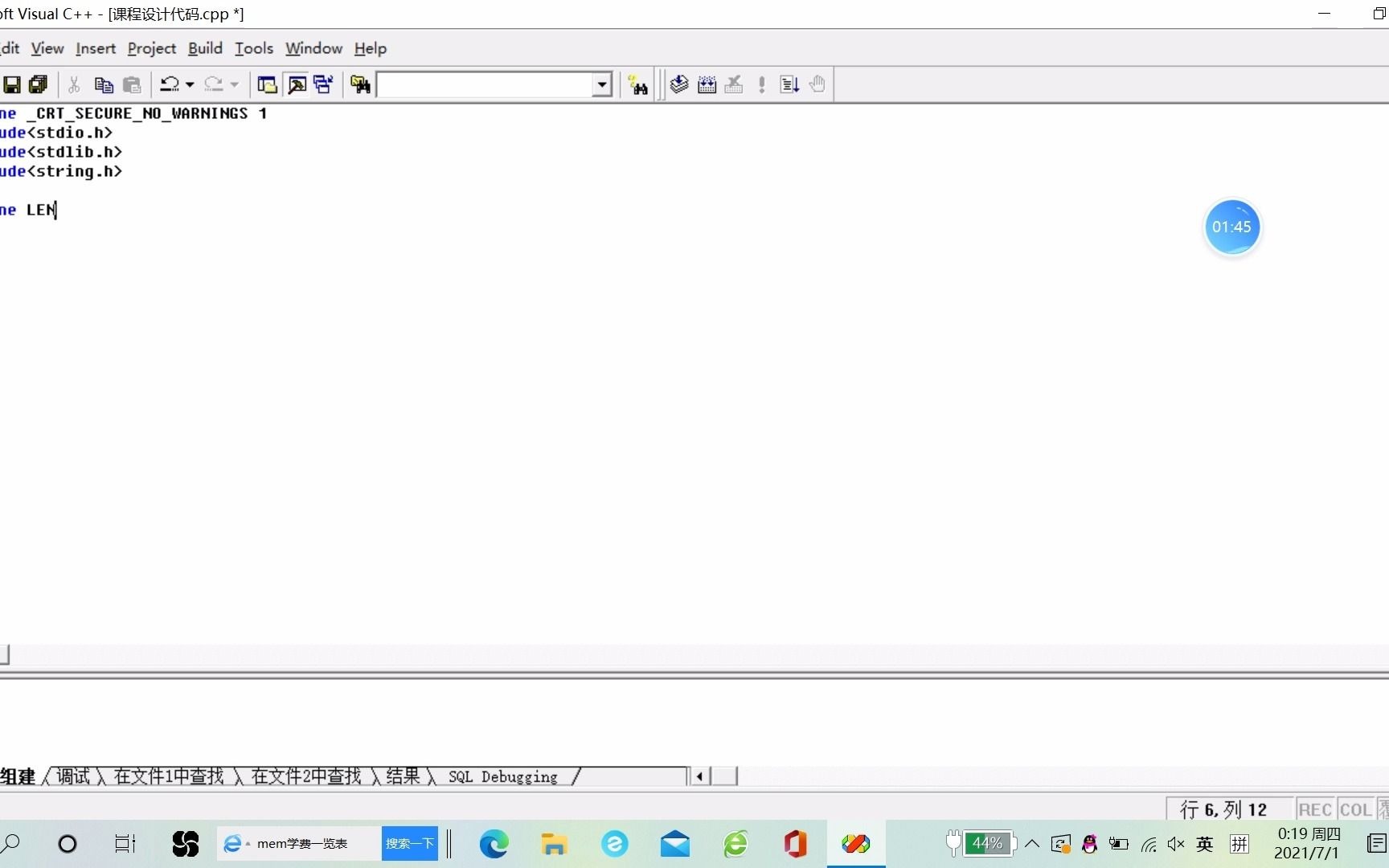Compile the file using the Compile icon
Image resolution: width=1389 pixels, height=868 pixels.
click(678, 84)
